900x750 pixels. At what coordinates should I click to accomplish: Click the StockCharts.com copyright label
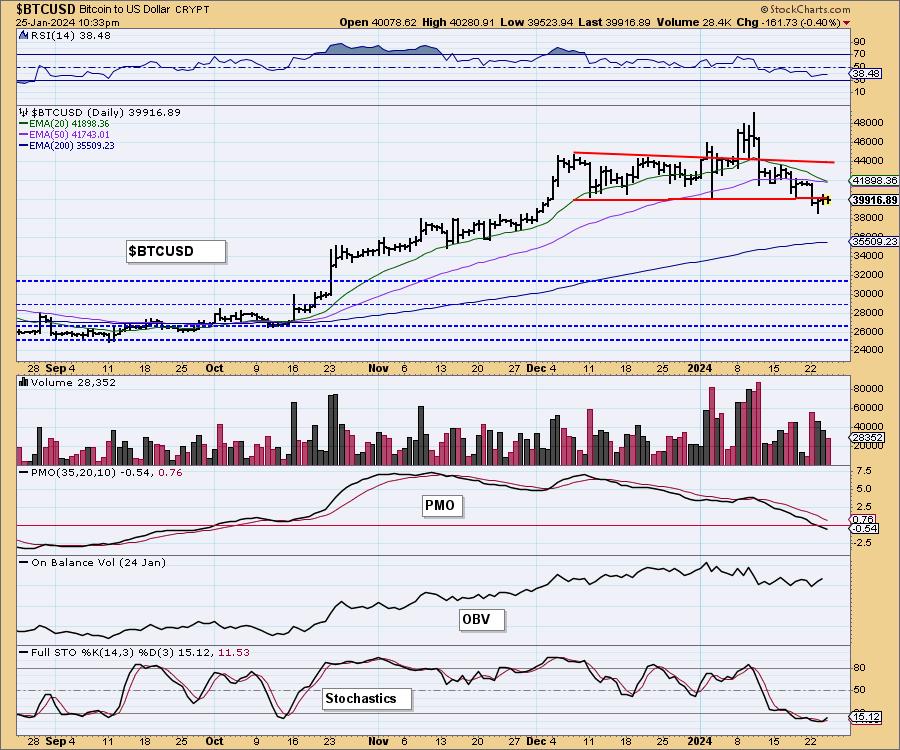tap(806, 9)
